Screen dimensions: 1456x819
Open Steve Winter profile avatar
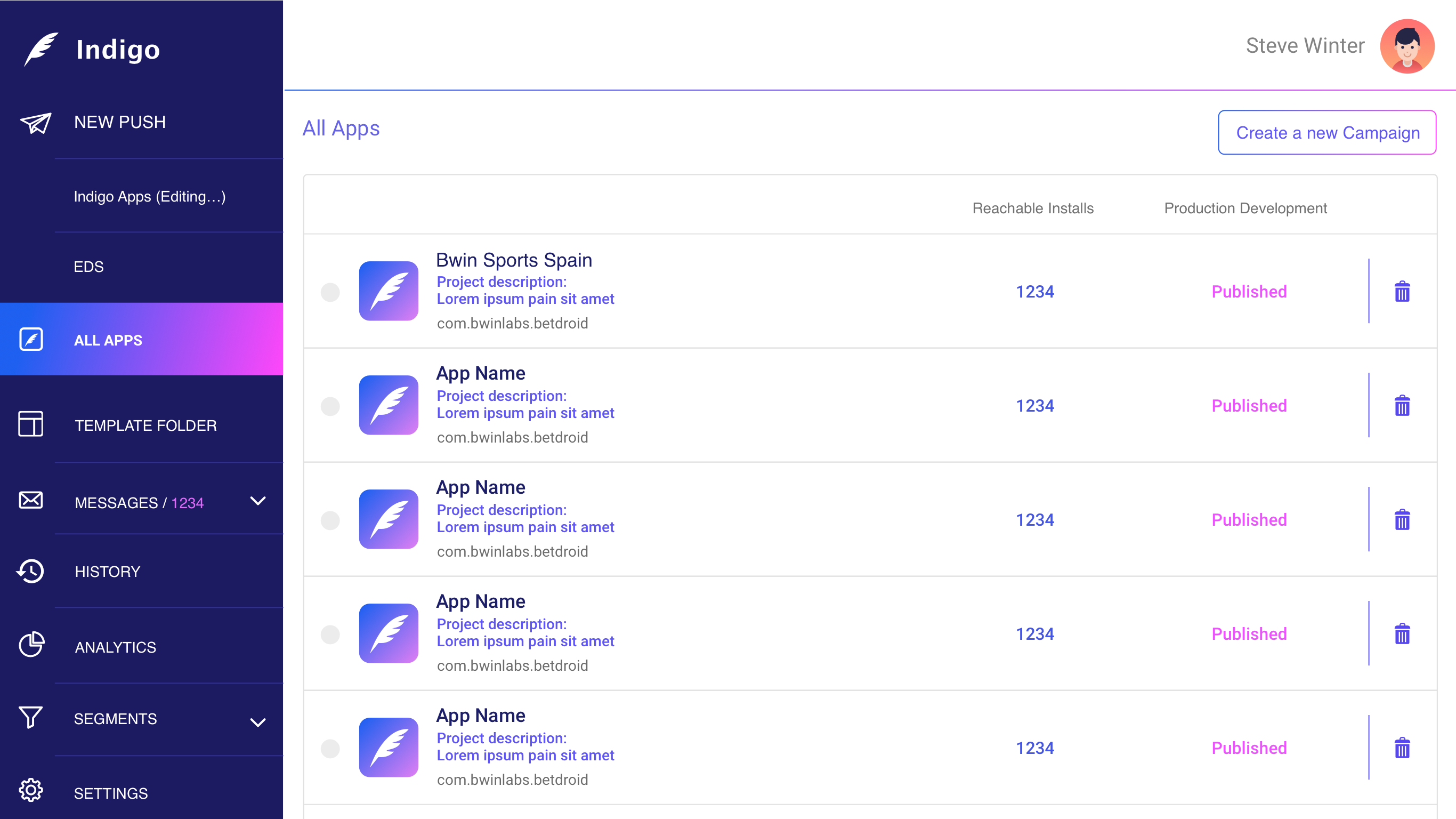1406,46
